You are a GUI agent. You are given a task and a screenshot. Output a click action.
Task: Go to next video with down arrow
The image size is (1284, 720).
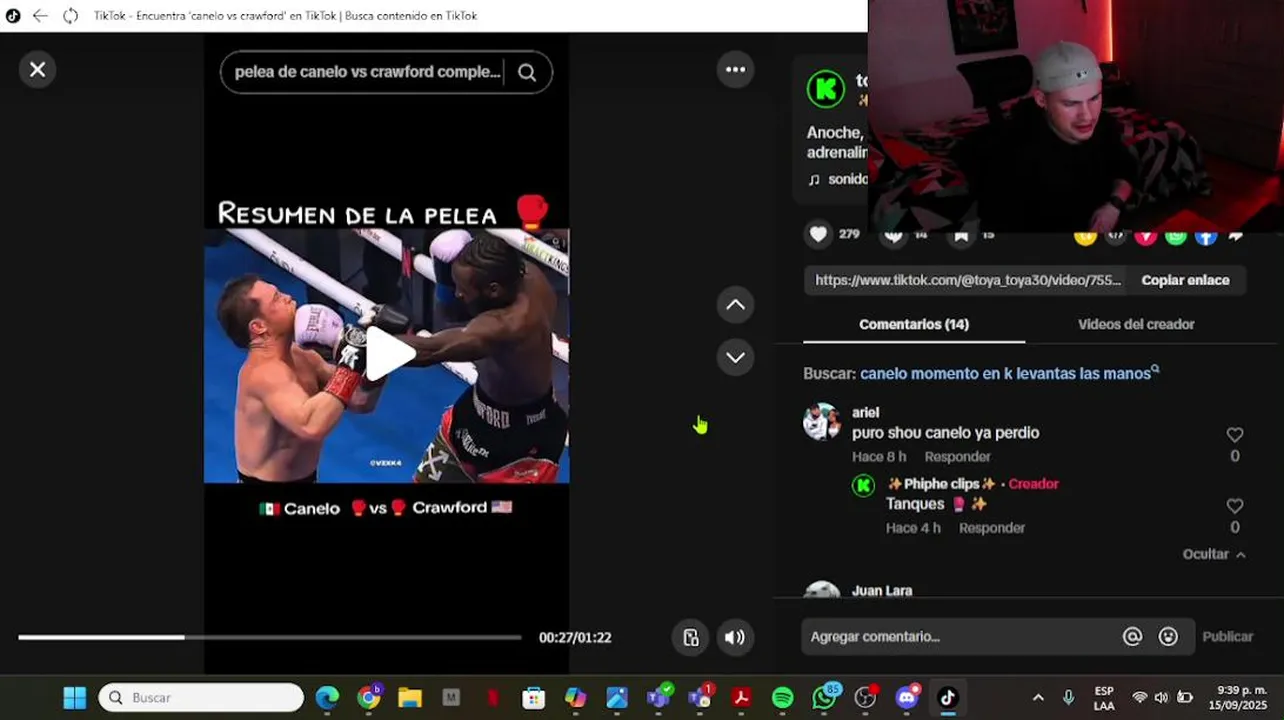click(x=735, y=357)
